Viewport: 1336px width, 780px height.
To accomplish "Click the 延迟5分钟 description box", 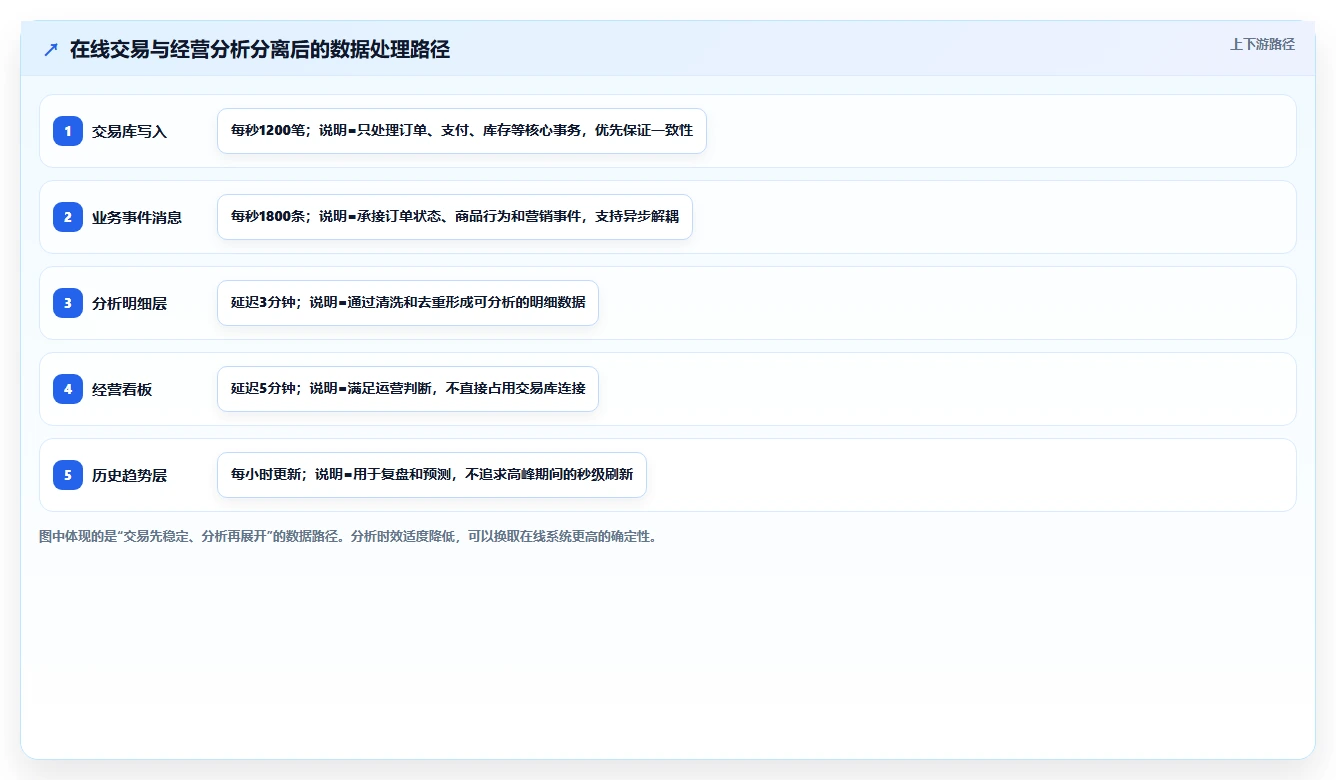I will [x=408, y=389].
